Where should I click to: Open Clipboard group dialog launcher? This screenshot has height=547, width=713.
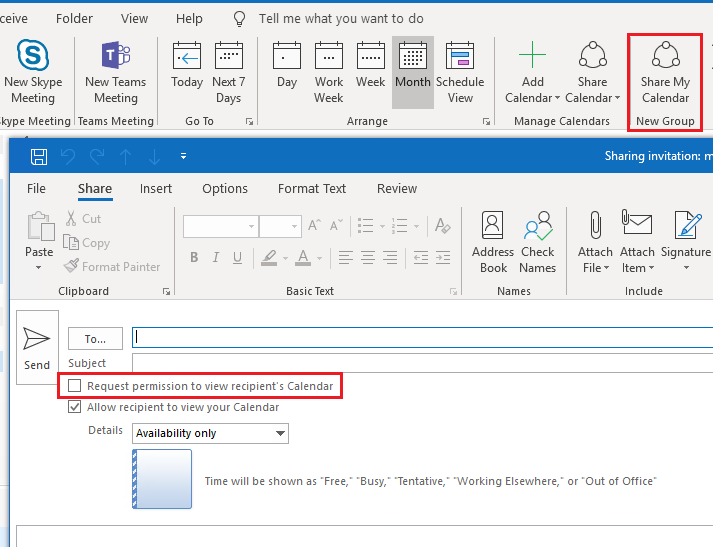(166, 291)
